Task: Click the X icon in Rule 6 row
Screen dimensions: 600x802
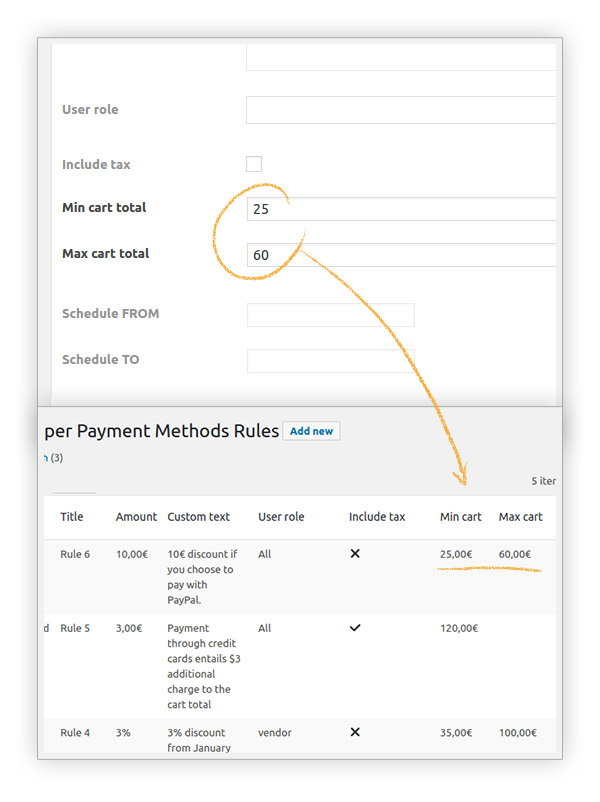Action: tap(355, 554)
